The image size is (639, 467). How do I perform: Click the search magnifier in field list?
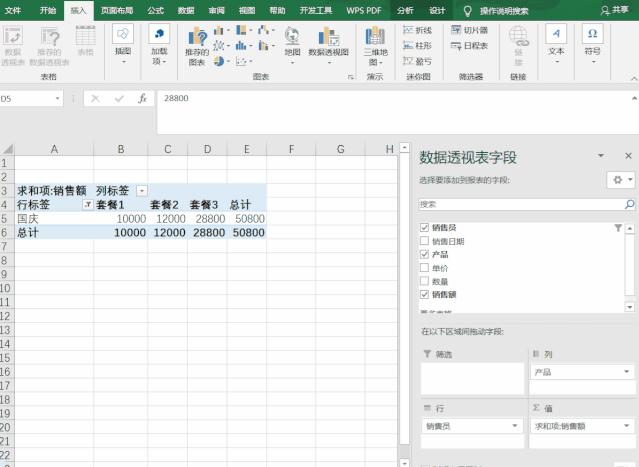(629, 204)
